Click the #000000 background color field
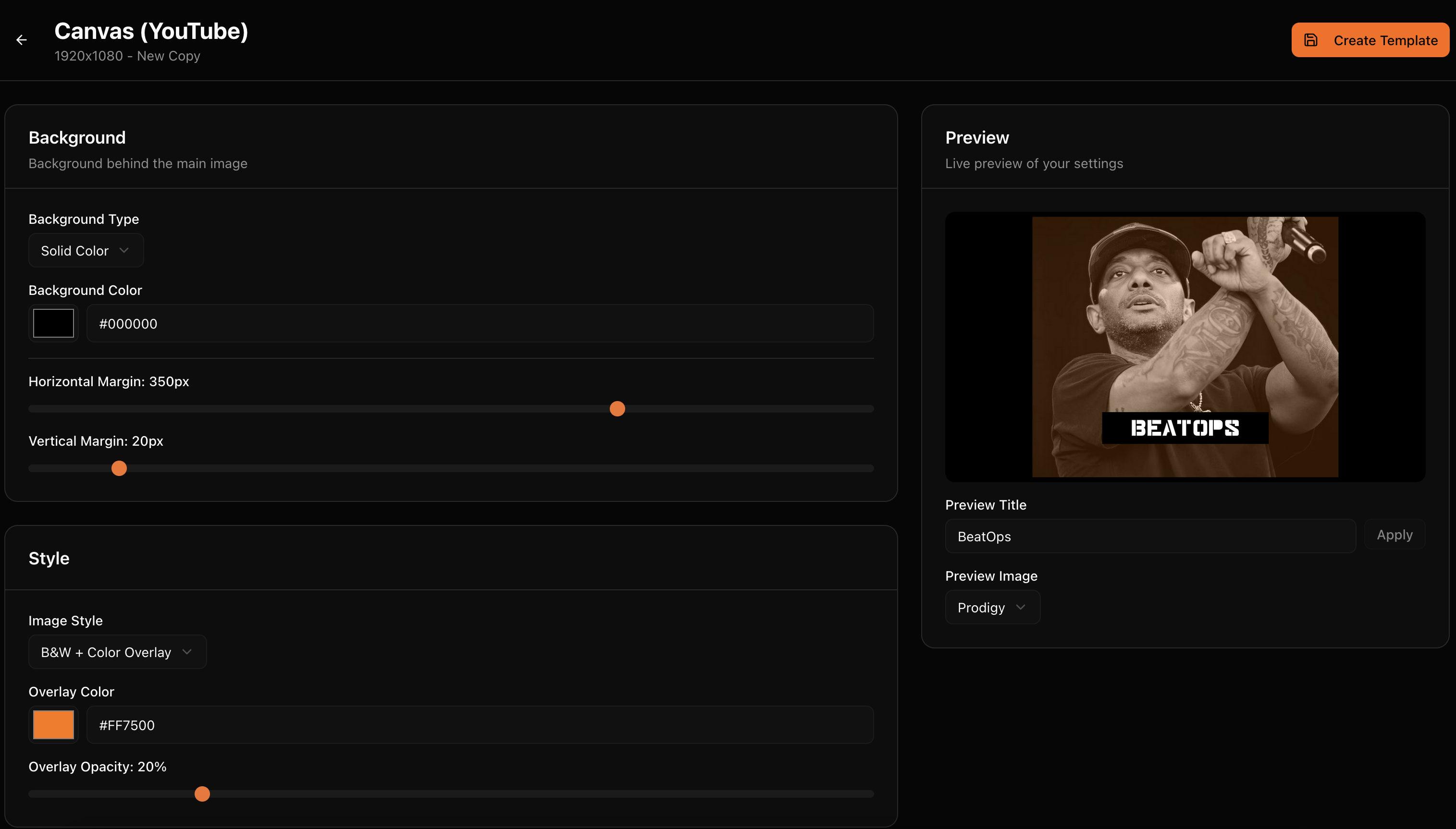 480,323
